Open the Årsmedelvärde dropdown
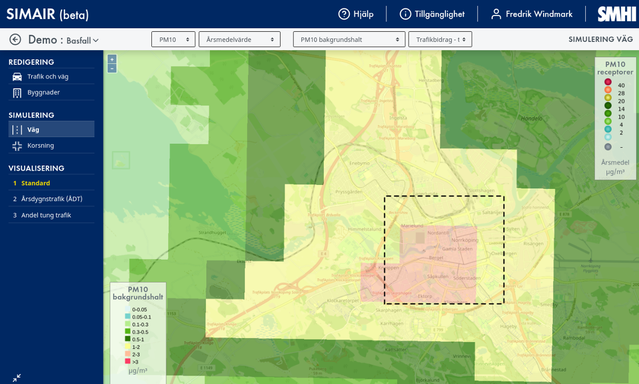Viewport: 639px width, 384px height. [x=240, y=40]
